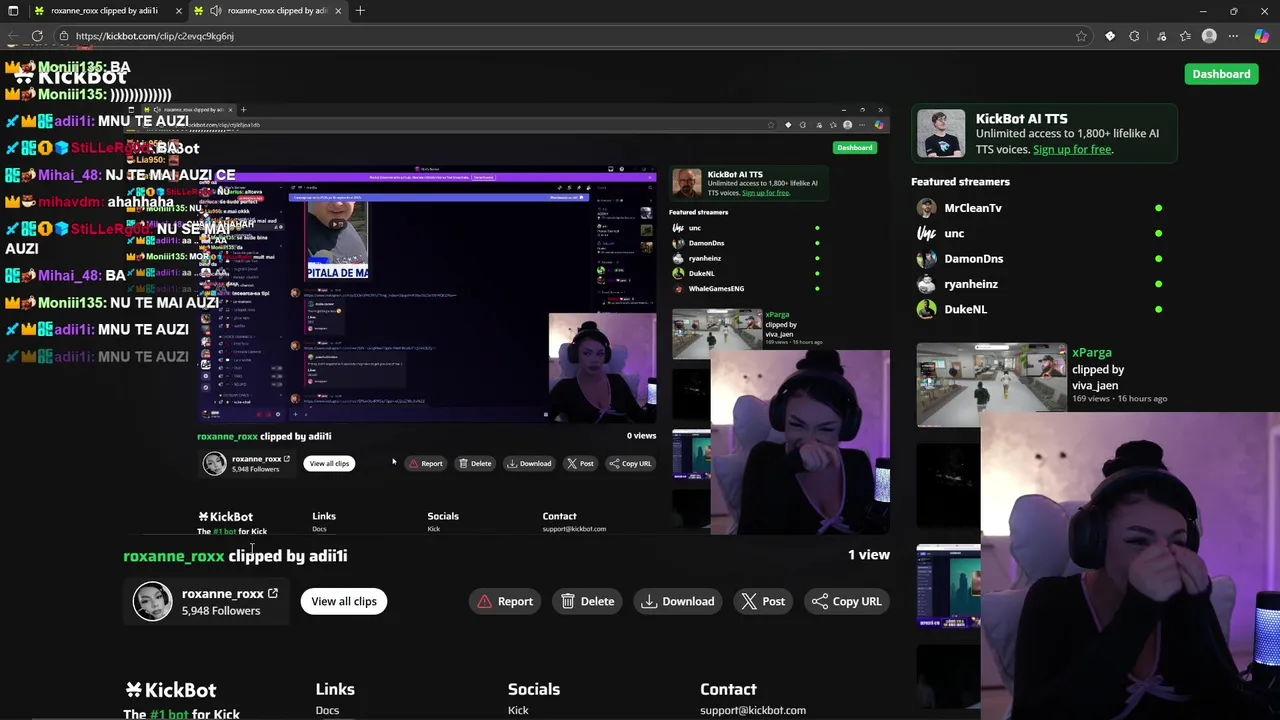Open featured streamer ryanheinz
This screenshot has width=1280, height=720.
[971, 284]
